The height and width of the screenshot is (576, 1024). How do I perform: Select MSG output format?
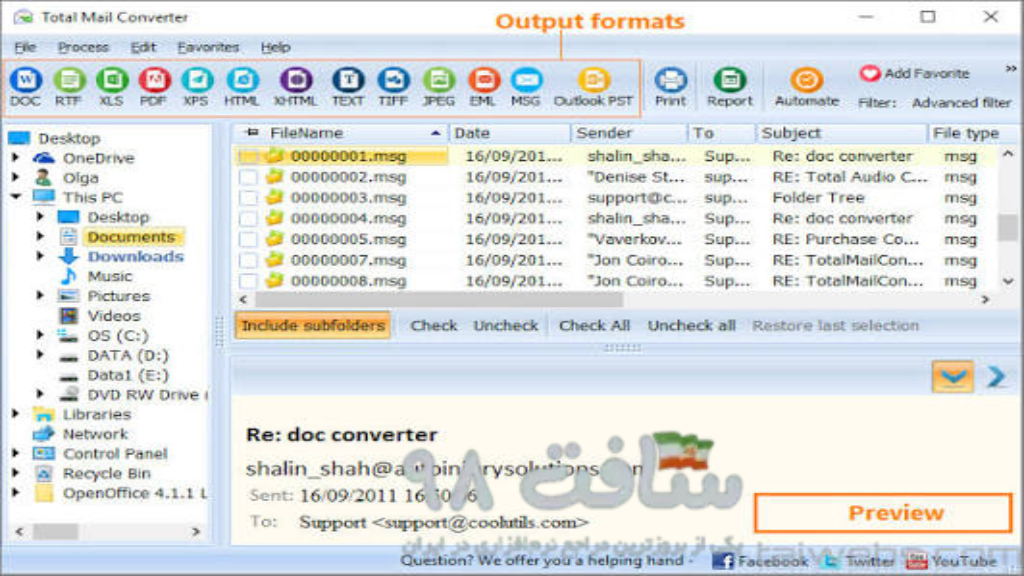coord(526,87)
